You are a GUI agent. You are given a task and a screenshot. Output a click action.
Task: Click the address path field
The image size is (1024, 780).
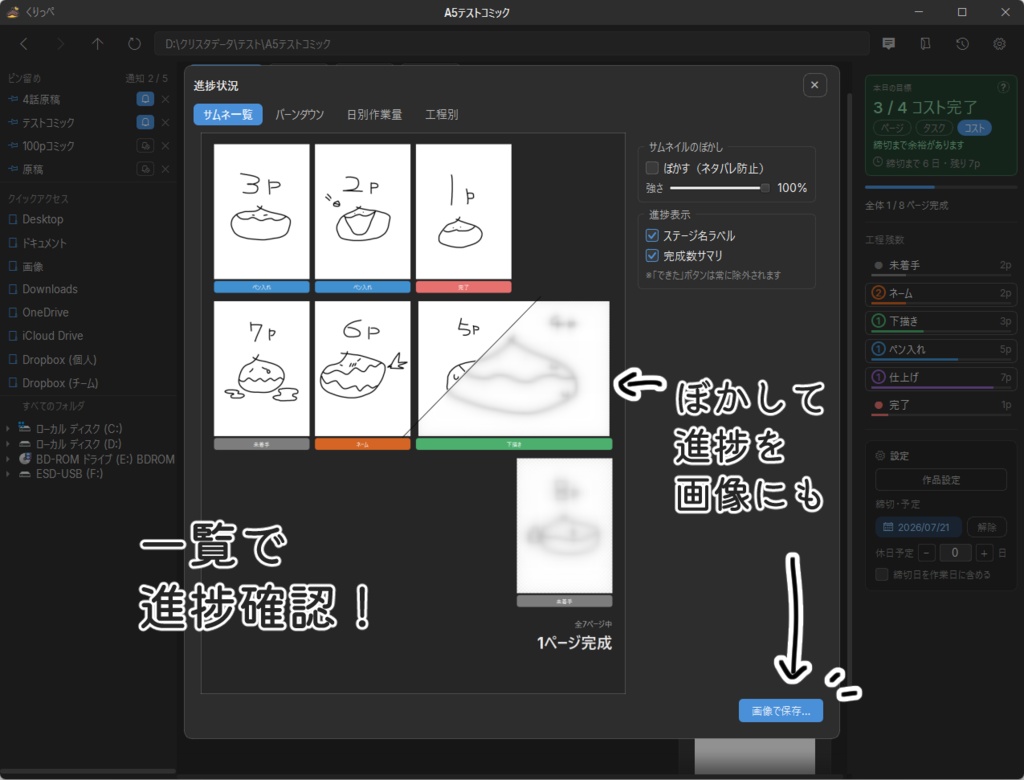[512, 44]
